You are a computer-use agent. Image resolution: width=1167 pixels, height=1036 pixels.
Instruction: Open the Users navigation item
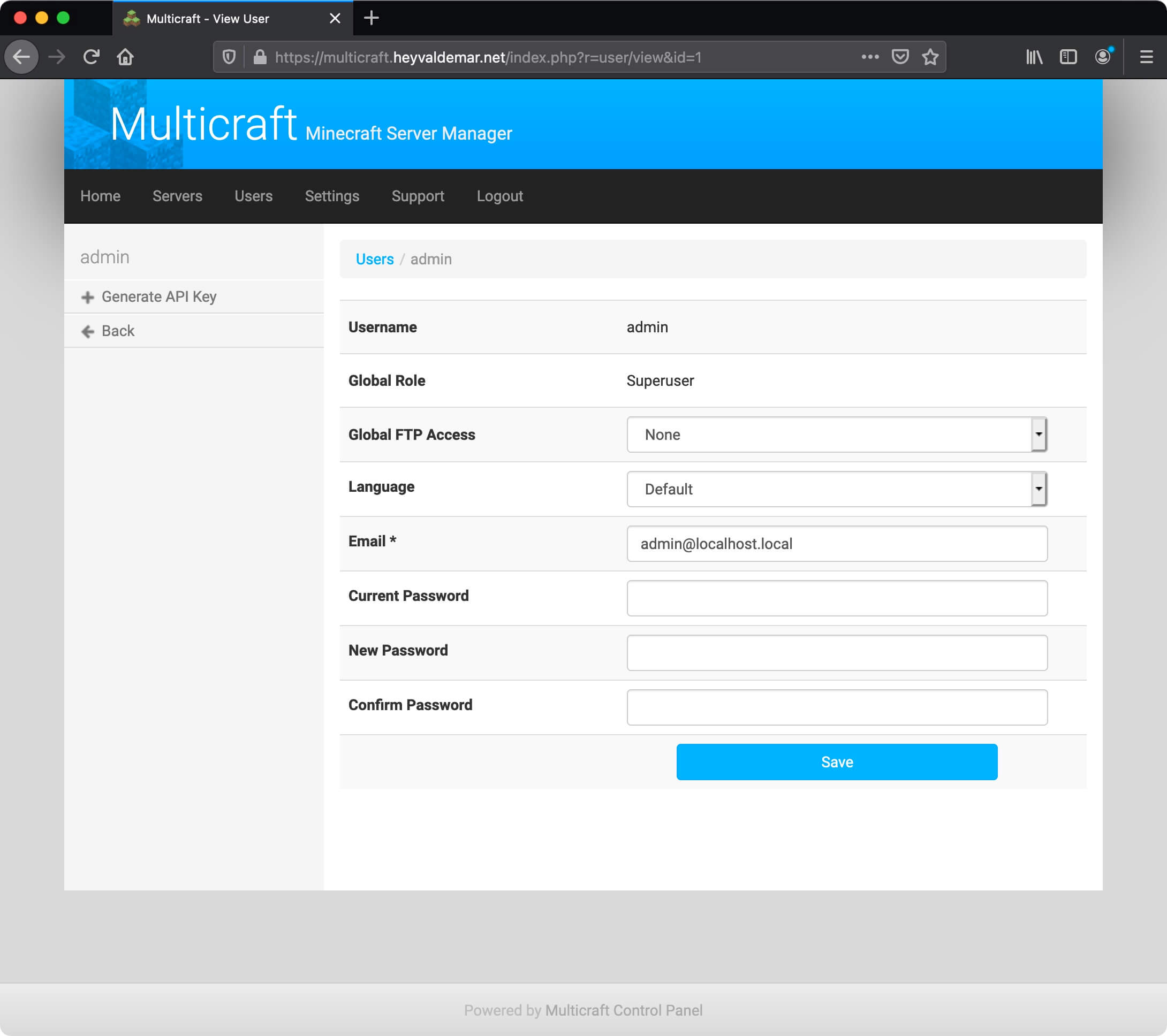[x=254, y=196]
